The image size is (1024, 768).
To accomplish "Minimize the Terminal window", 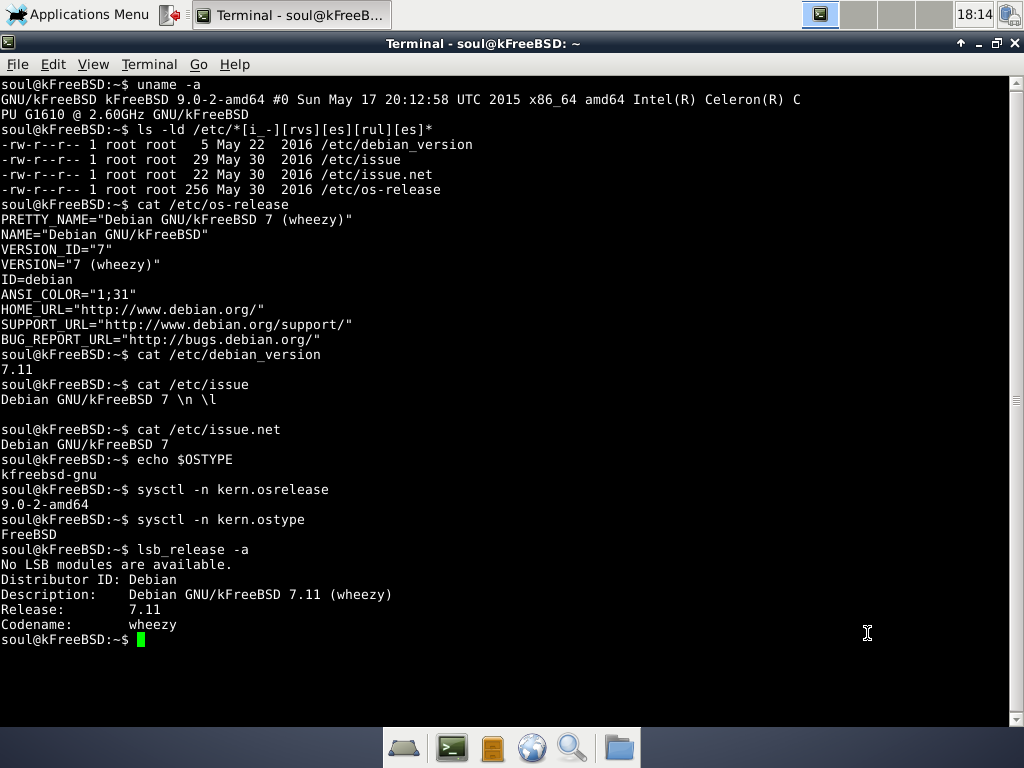I will click(978, 44).
